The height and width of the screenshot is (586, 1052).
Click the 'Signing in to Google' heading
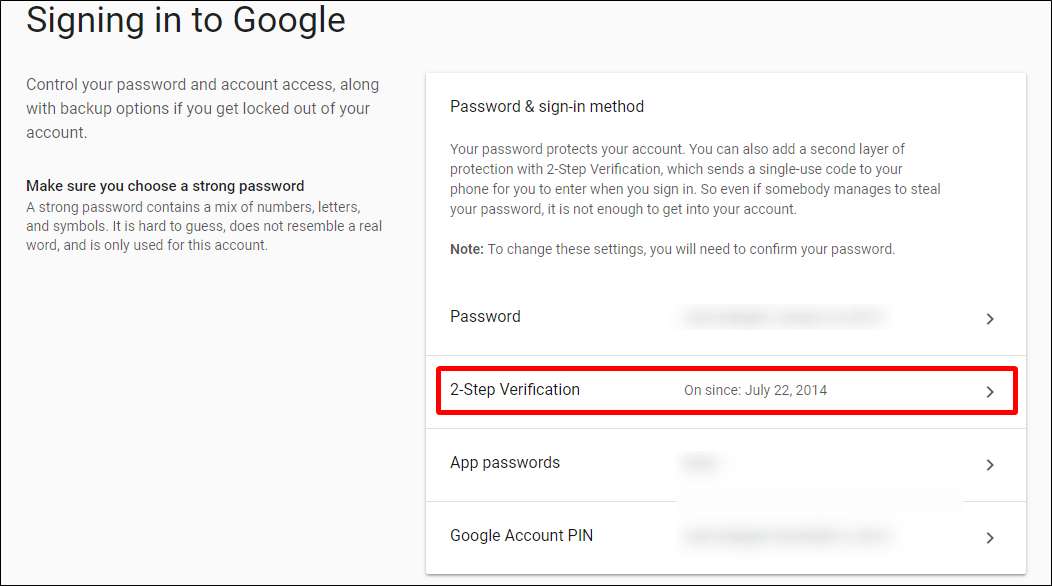(x=186, y=20)
